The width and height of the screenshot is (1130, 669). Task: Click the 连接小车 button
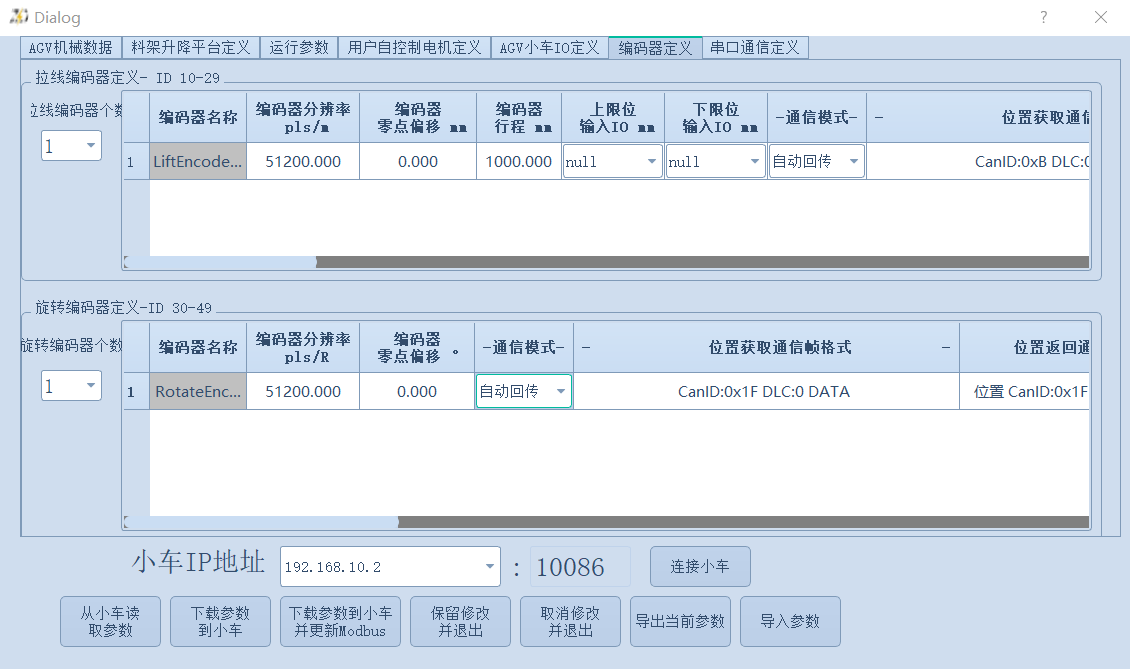click(x=700, y=566)
